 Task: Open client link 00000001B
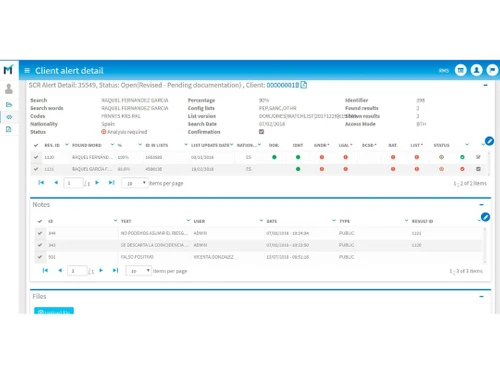[283, 85]
